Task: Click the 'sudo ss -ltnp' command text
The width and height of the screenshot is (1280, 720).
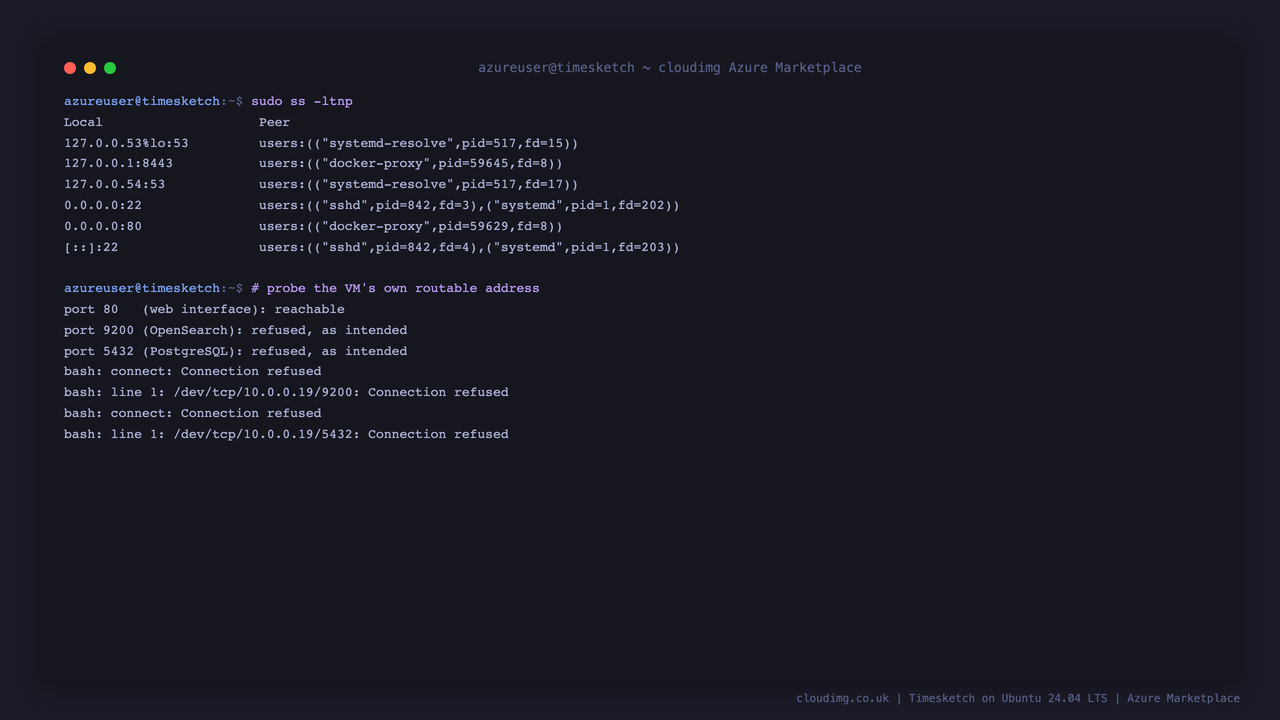Action: pos(302,101)
